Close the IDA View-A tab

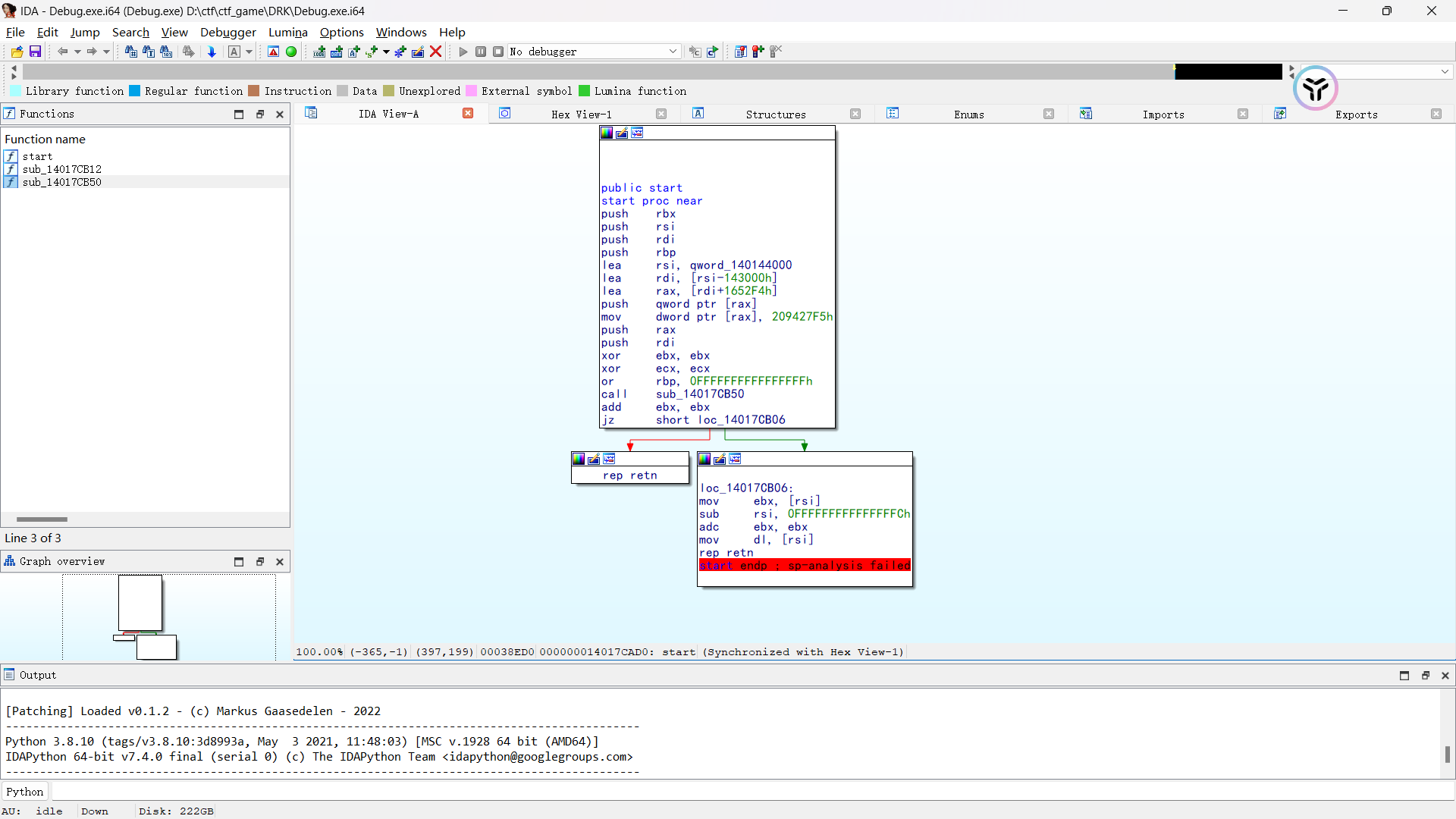click(468, 114)
